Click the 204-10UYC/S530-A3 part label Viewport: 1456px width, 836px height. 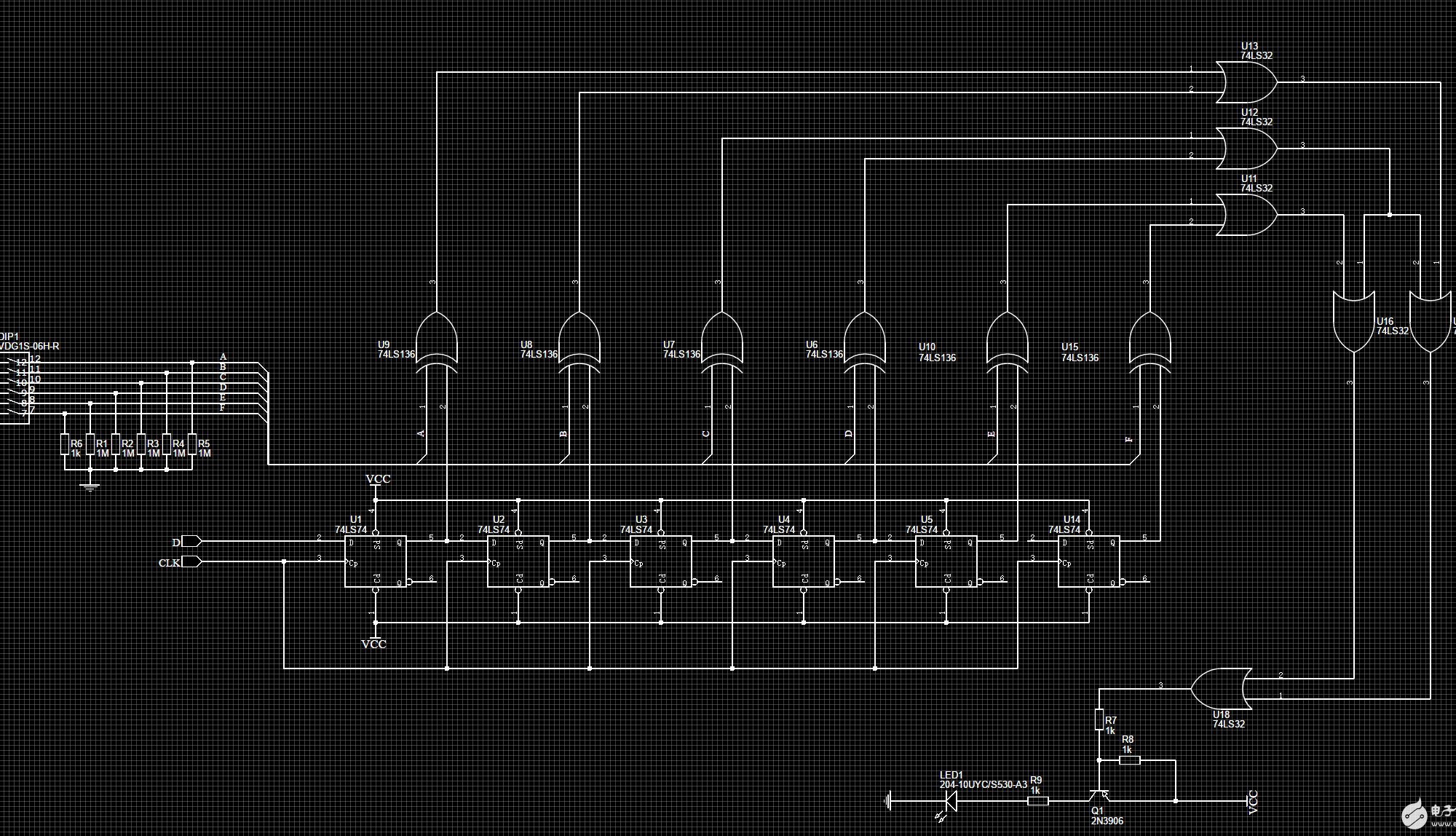point(983,785)
